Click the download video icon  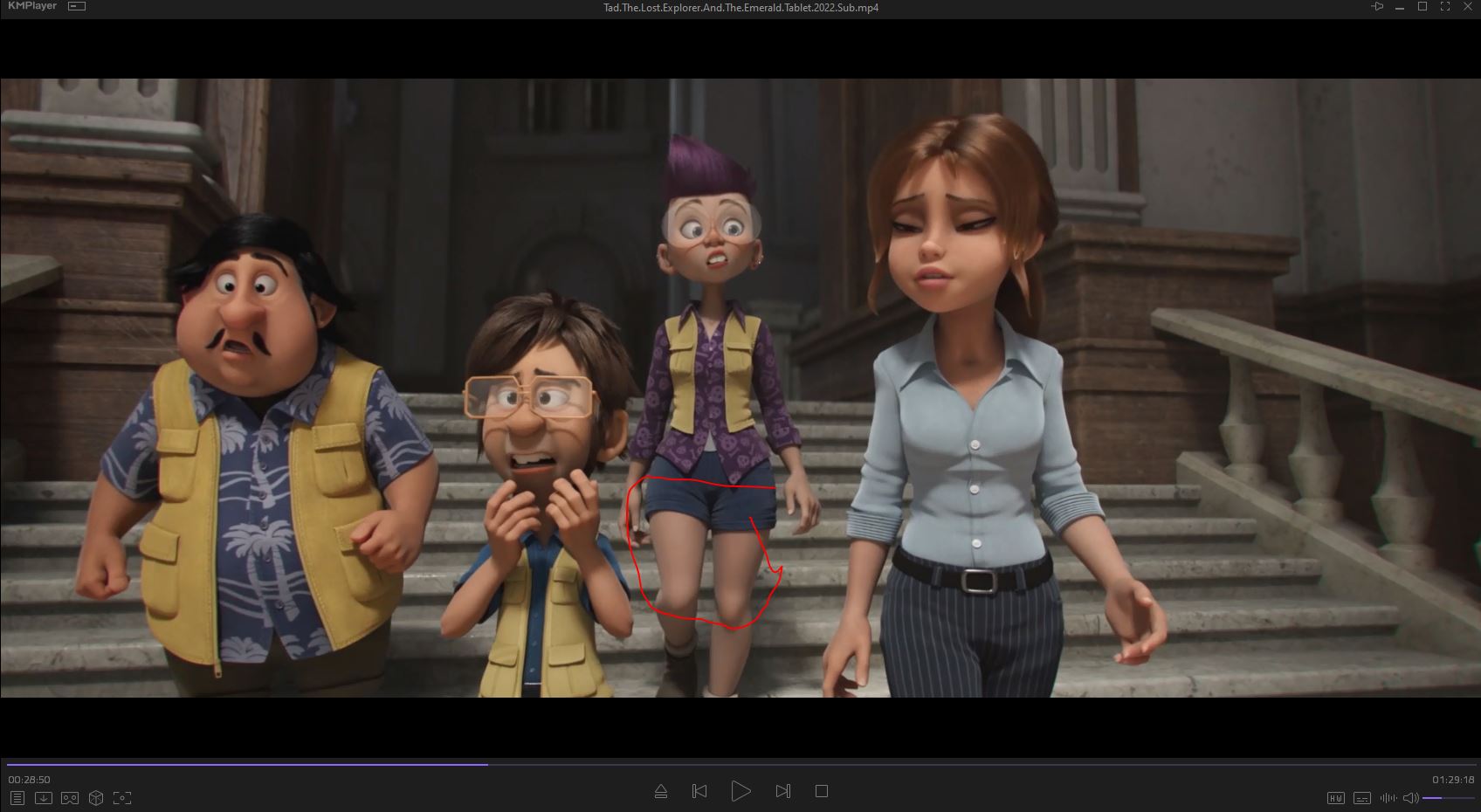coord(43,798)
